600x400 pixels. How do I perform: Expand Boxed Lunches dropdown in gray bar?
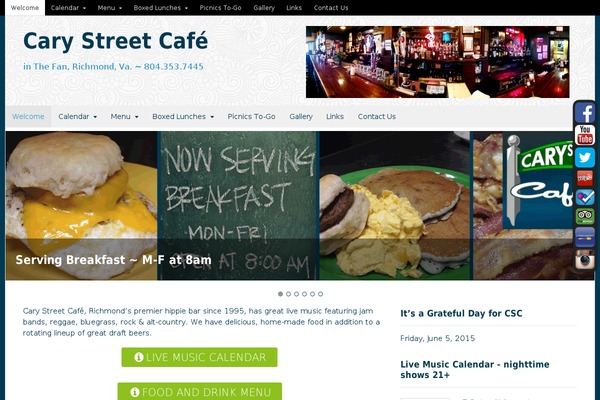click(183, 116)
